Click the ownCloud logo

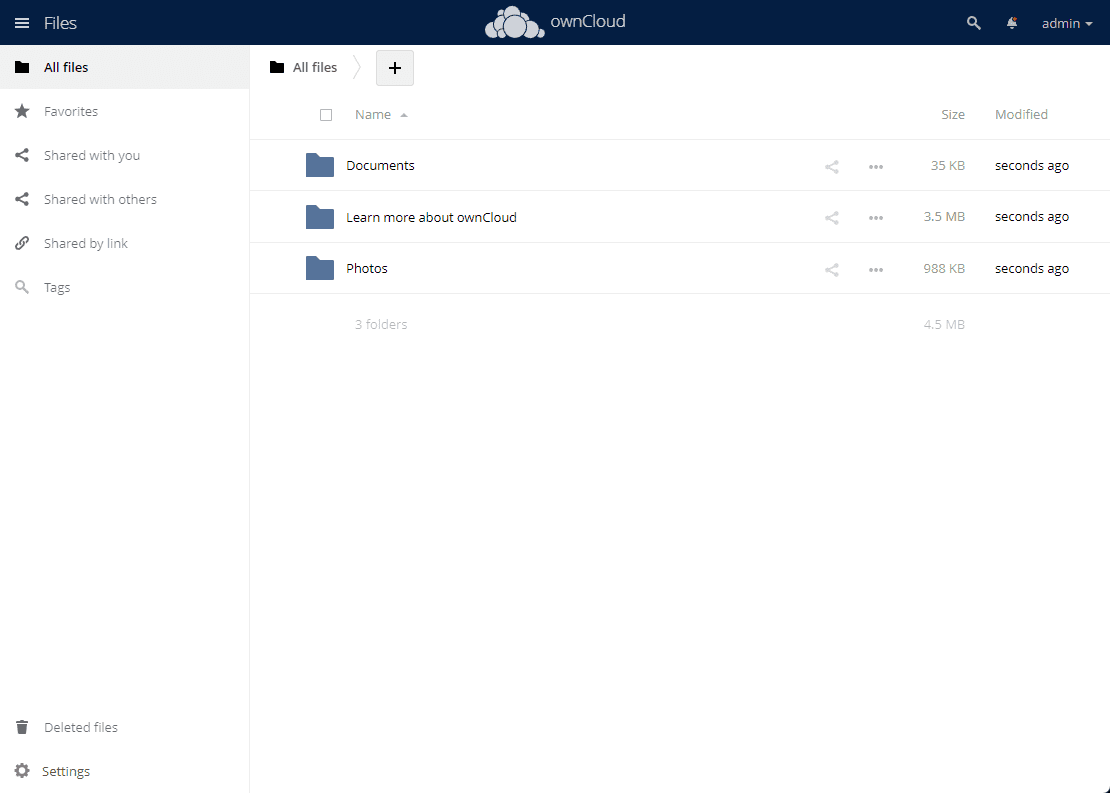[x=555, y=23]
